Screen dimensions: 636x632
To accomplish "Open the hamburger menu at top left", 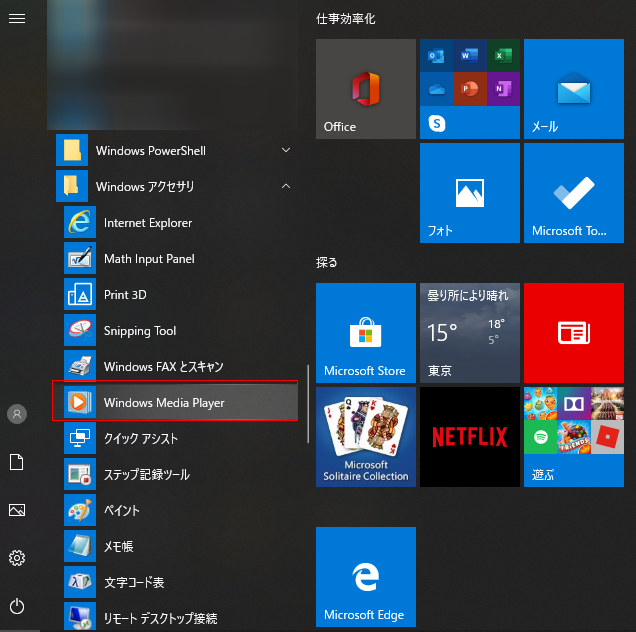I will [x=17, y=19].
